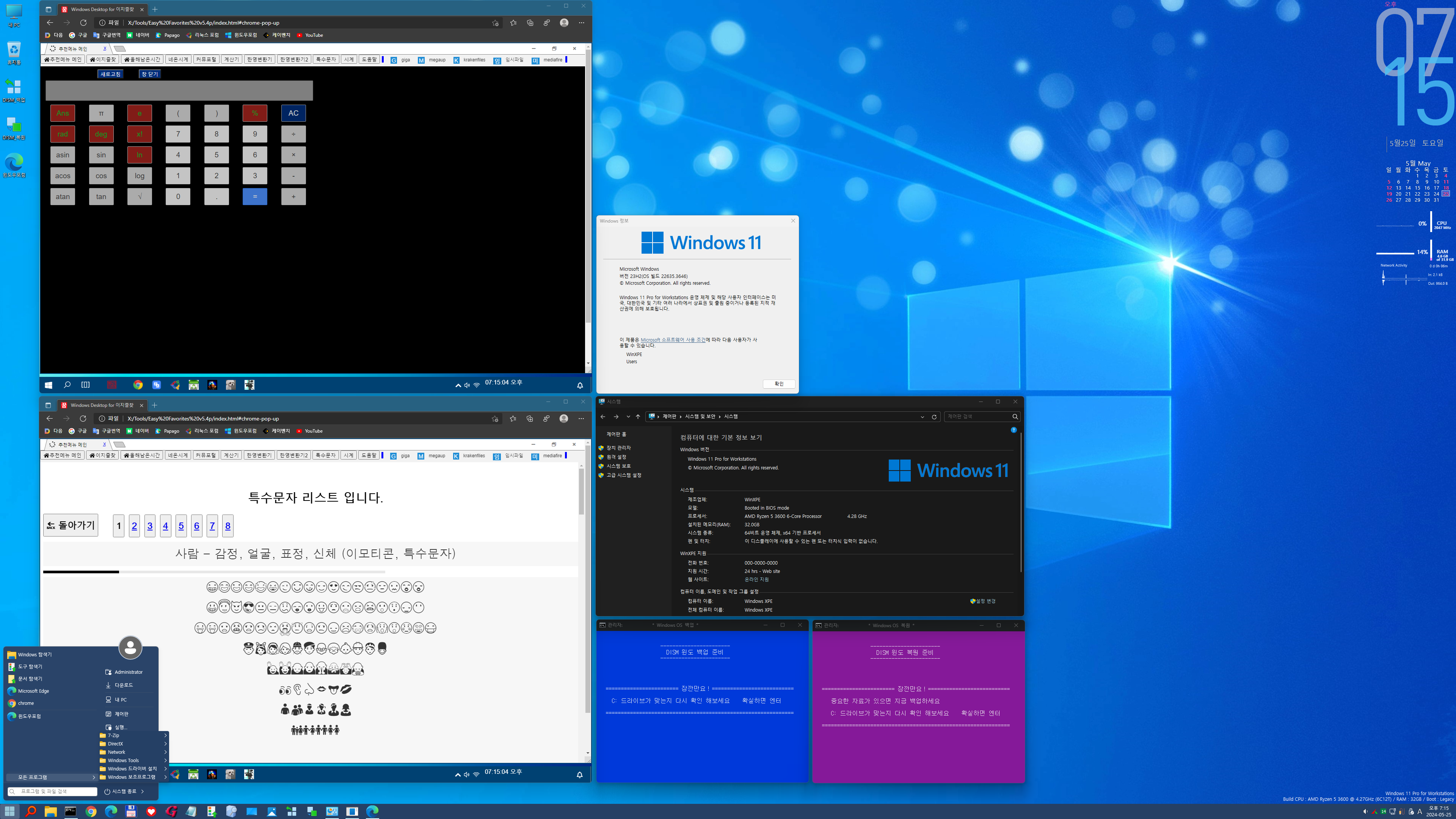Open the red G app icon in taskbar

171,811
